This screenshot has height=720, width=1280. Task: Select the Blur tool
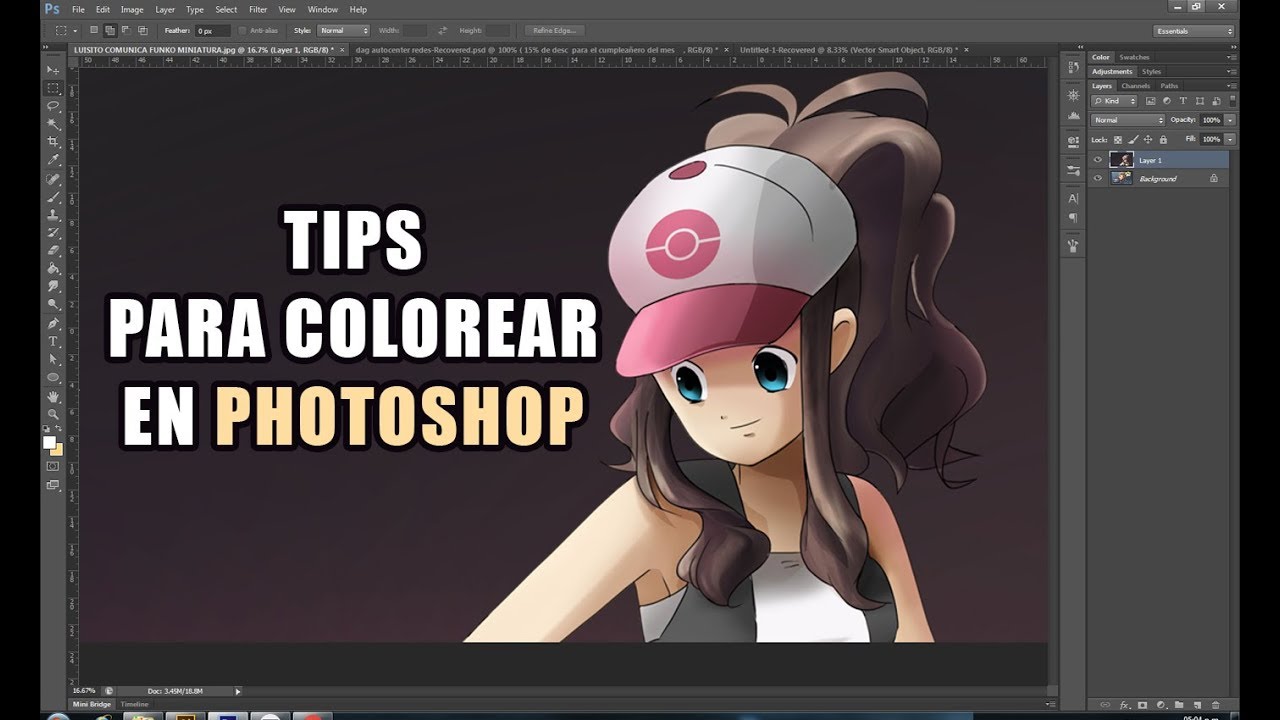coord(54,287)
